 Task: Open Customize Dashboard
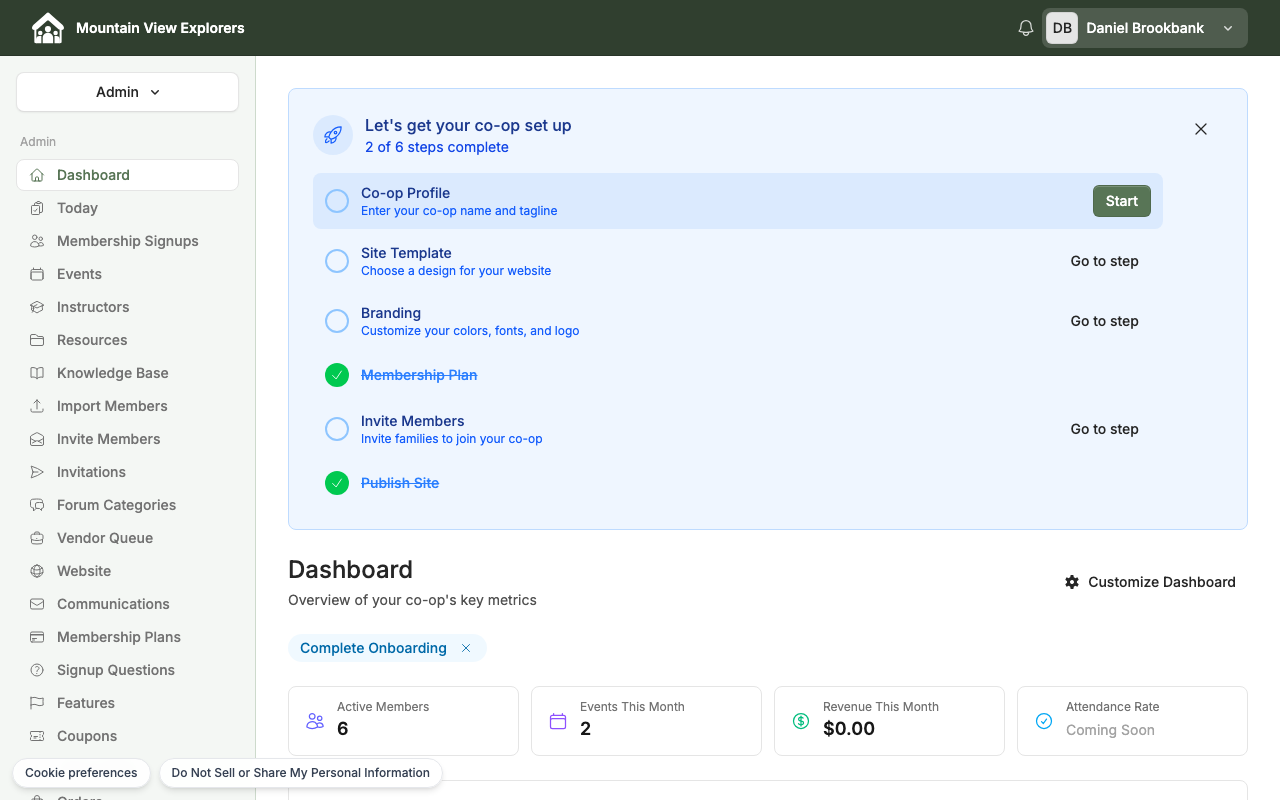[x=1150, y=582]
